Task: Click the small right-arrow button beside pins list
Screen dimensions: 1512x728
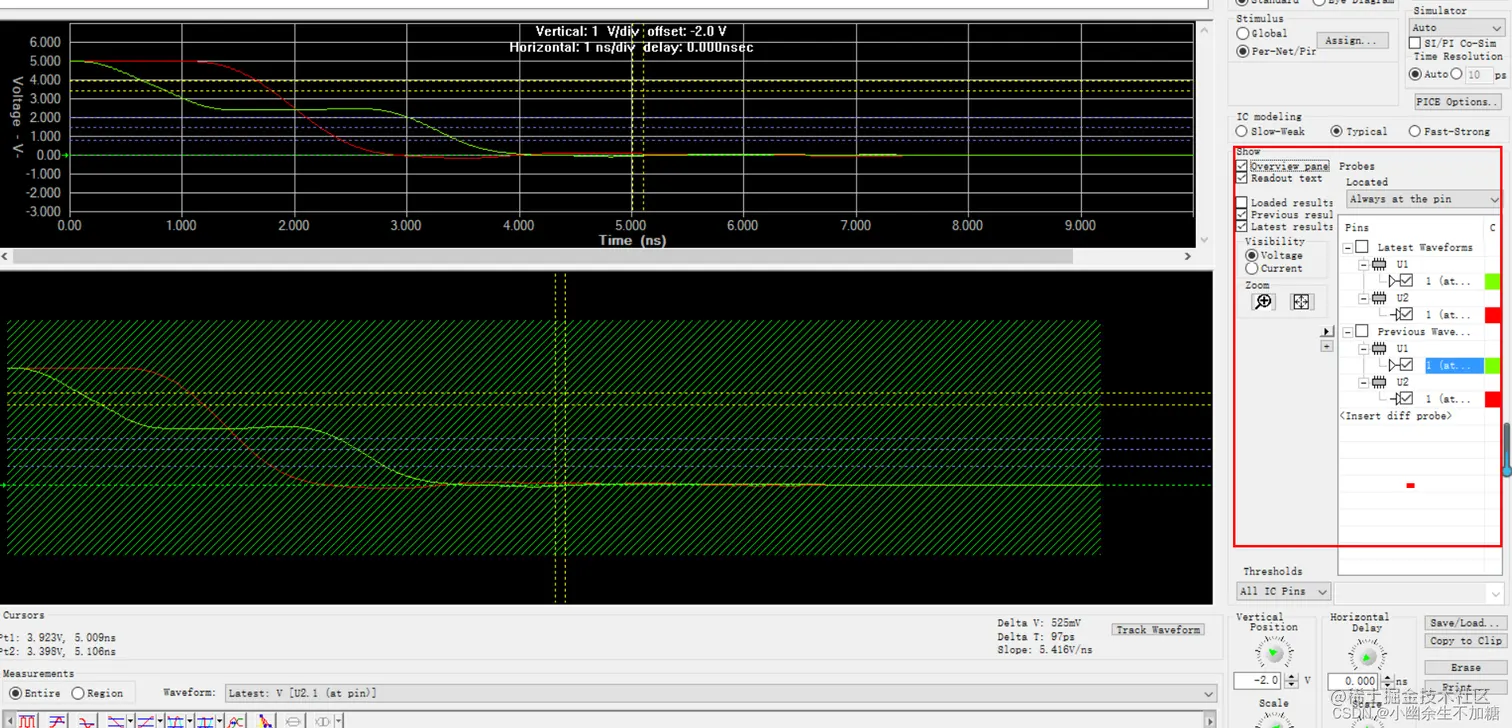Action: pos(1327,331)
